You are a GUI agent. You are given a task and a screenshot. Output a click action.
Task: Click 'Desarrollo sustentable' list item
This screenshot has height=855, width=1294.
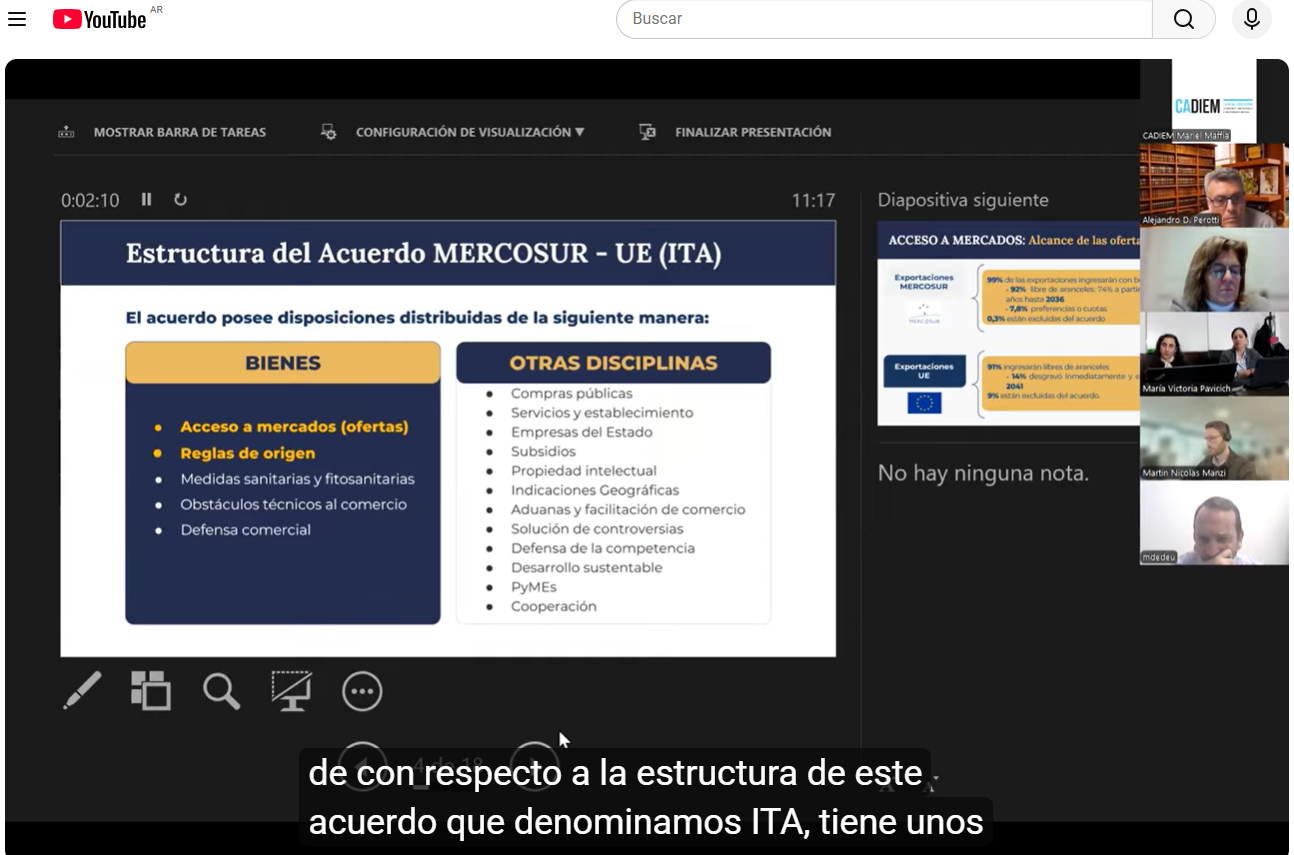click(586, 568)
